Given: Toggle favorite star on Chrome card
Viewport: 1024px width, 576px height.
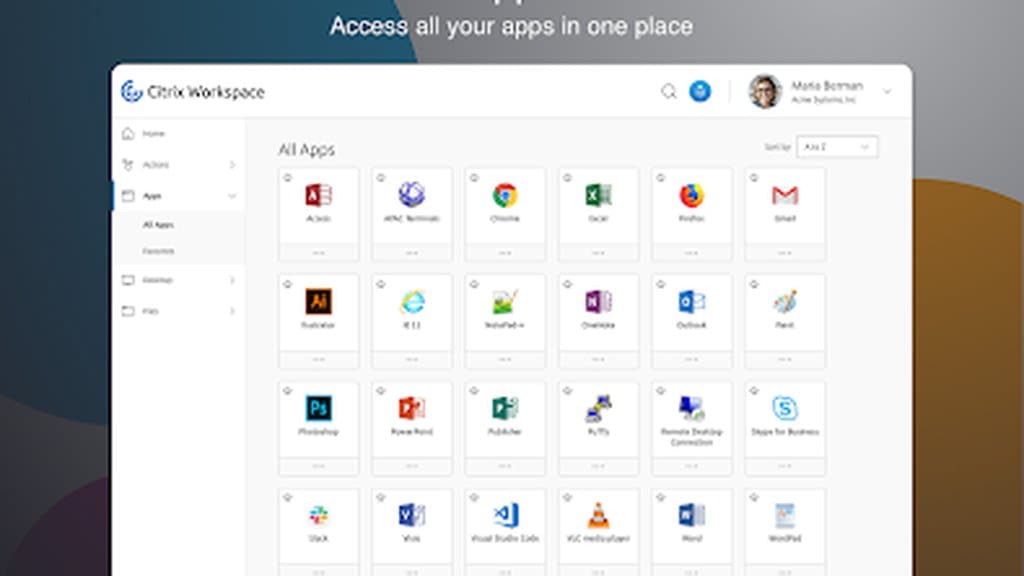Looking at the screenshot, I should coord(475,178).
